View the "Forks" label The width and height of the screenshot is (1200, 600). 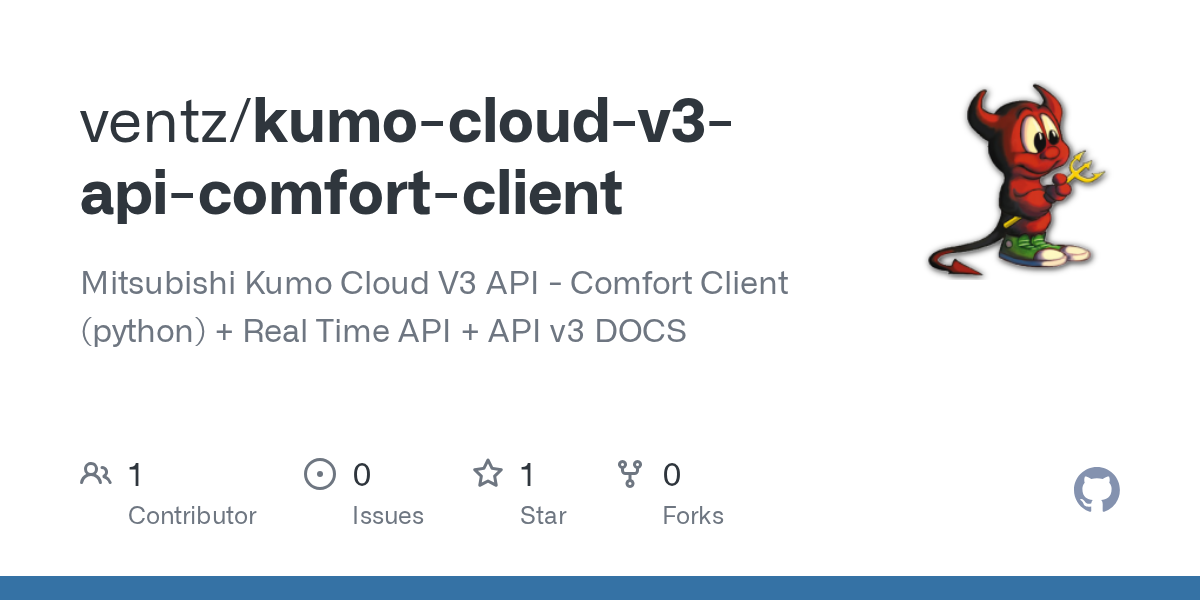(693, 516)
